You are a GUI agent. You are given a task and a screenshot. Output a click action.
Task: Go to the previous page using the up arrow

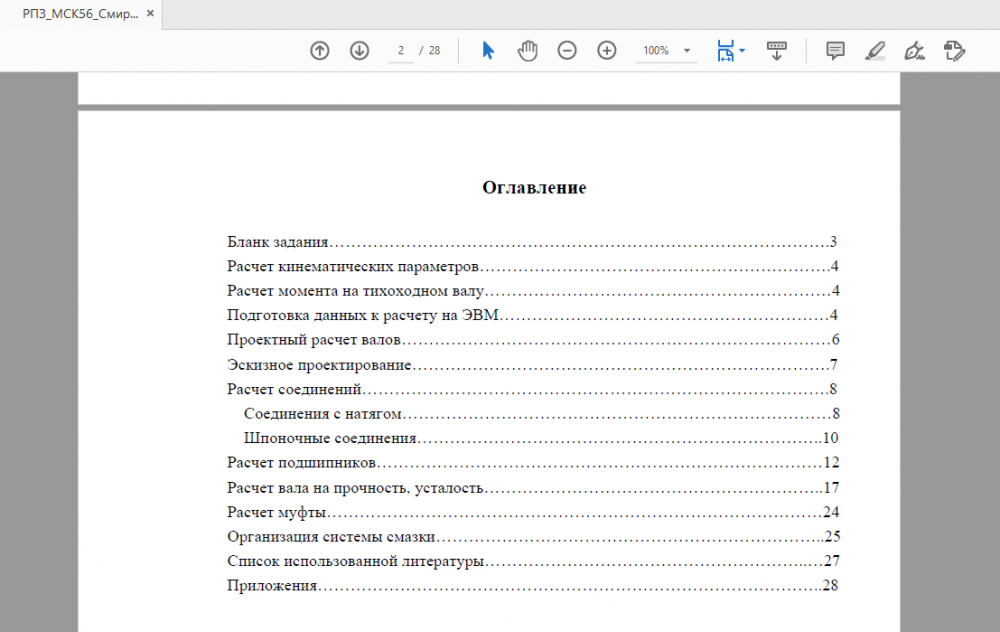click(320, 51)
